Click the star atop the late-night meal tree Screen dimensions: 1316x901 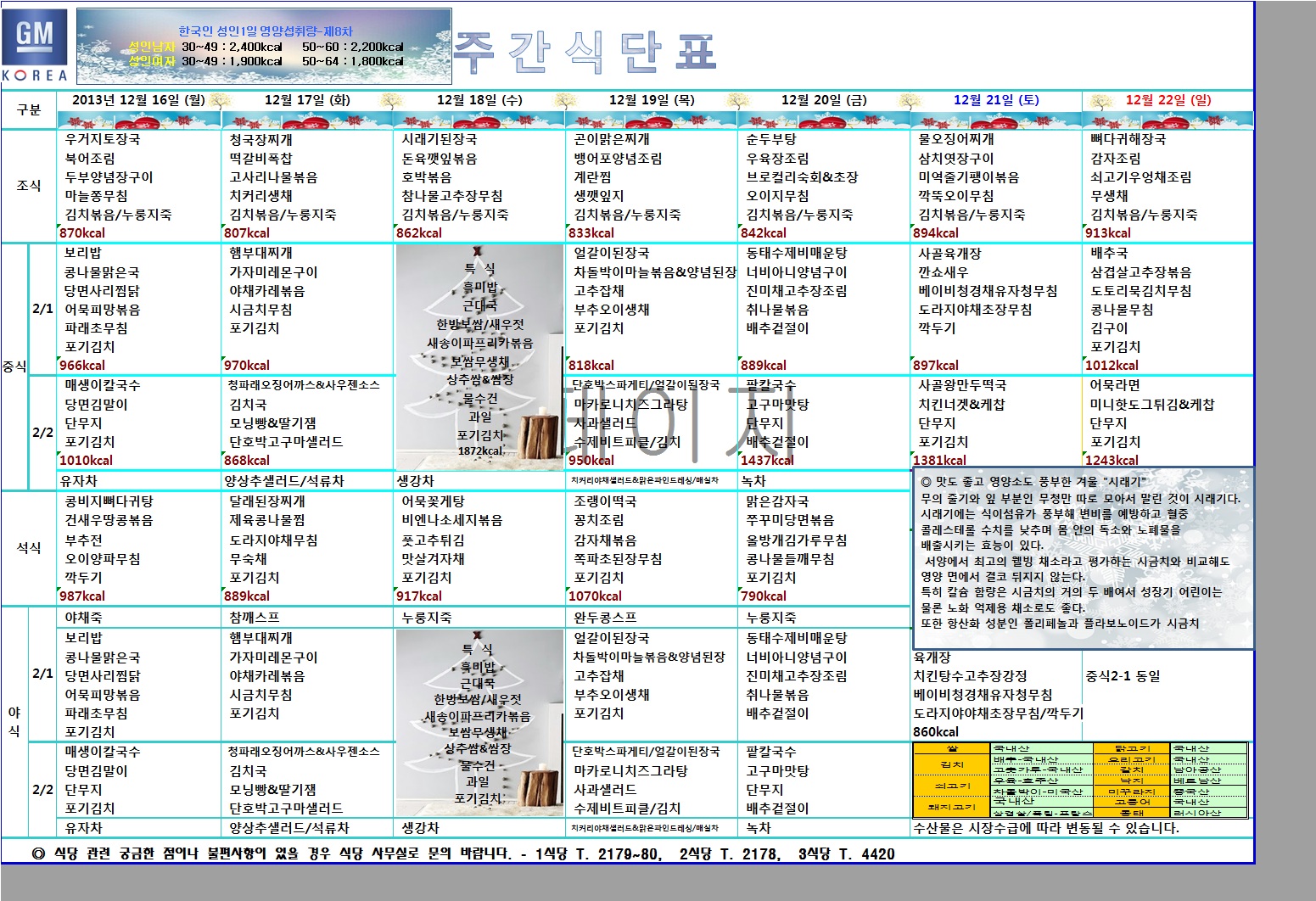pyautogui.click(x=479, y=635)
